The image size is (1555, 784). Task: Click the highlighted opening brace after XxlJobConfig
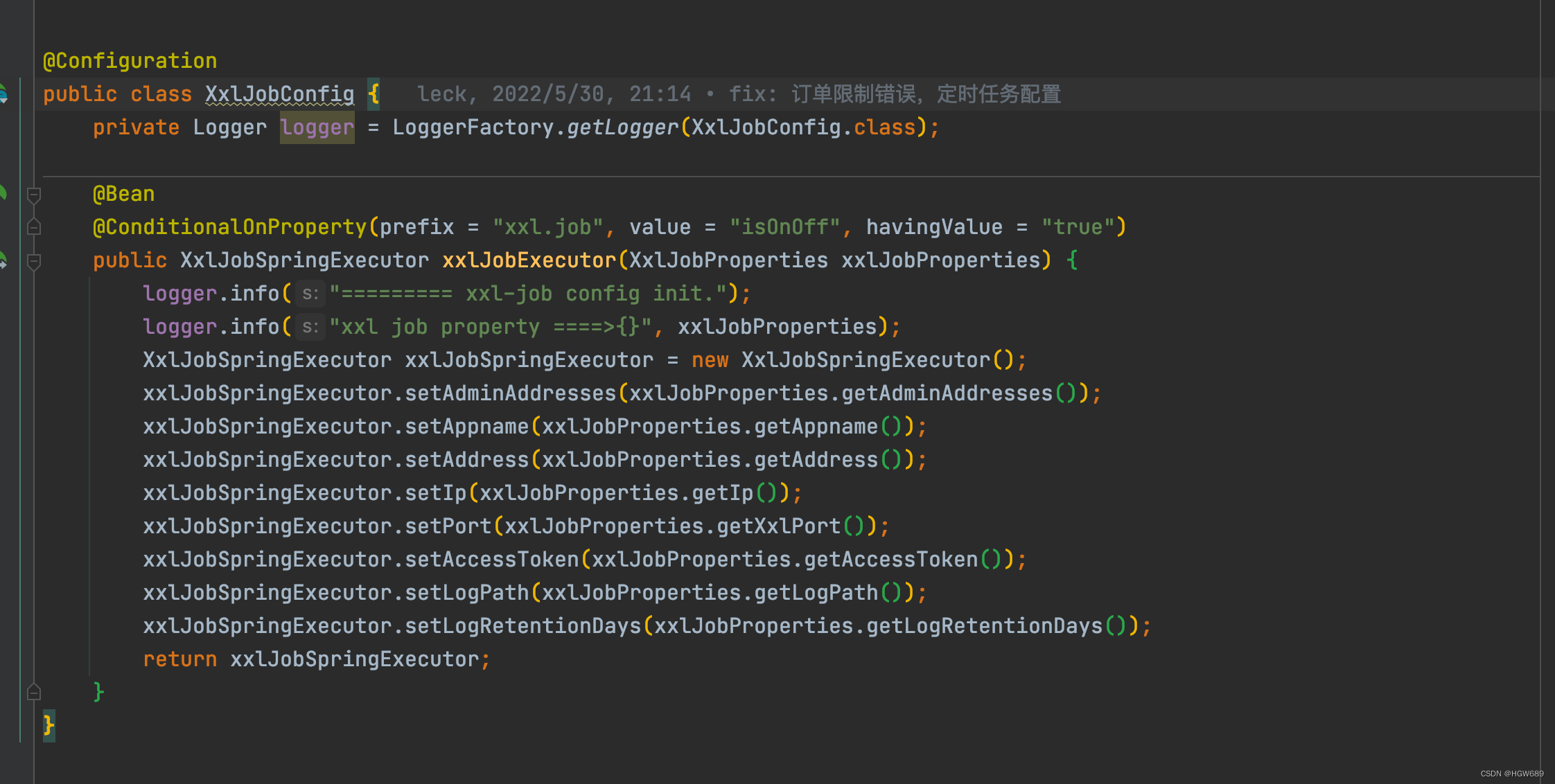(x=374, y=94)
